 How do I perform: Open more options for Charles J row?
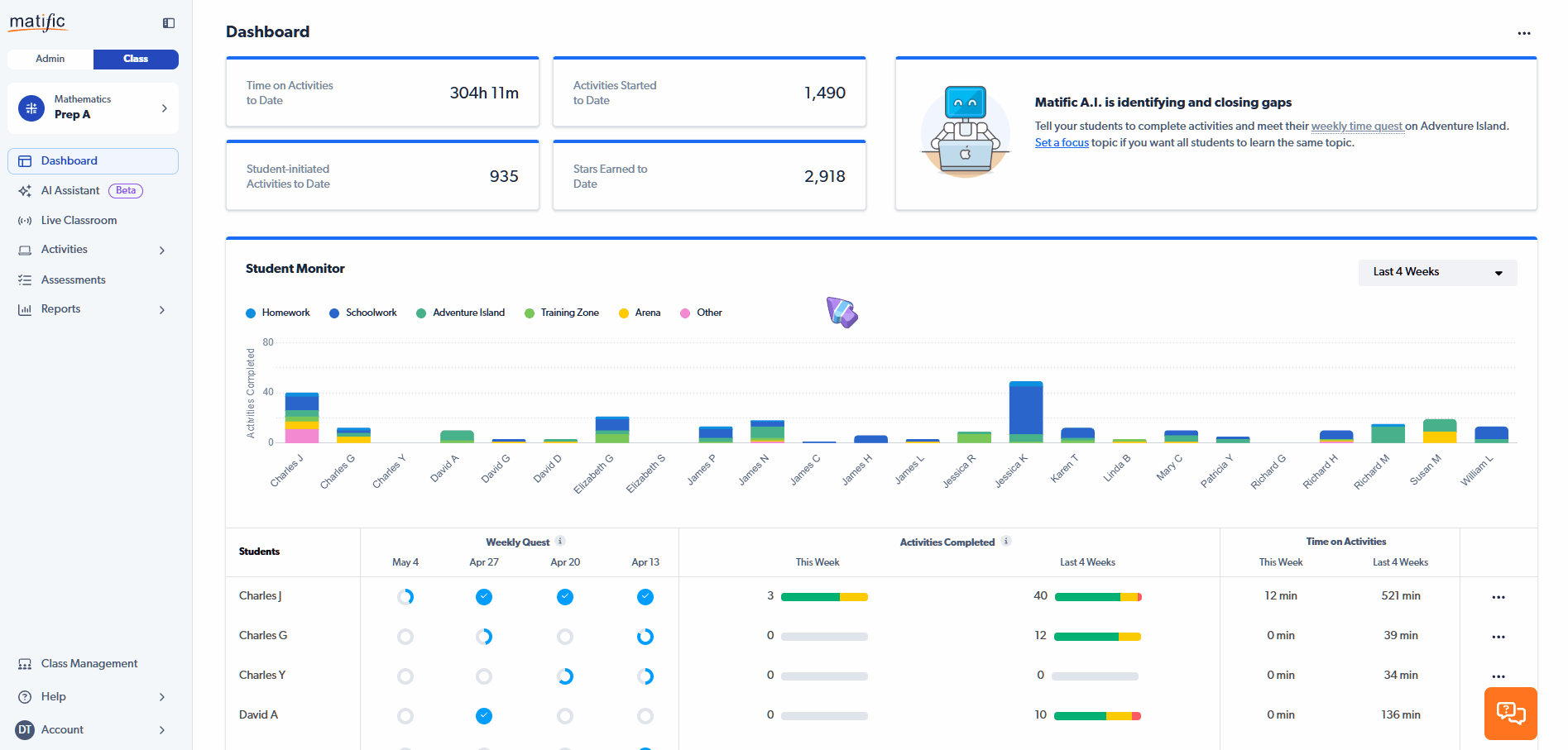(x=1498, y=597)
